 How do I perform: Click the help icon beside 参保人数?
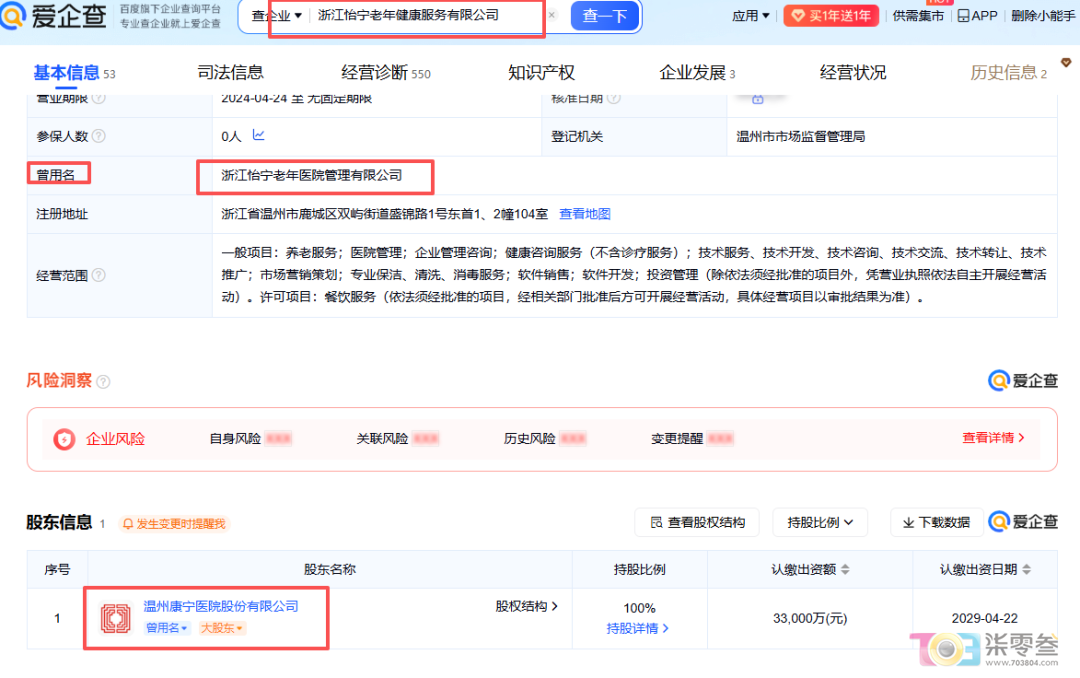tap(99, 136)
